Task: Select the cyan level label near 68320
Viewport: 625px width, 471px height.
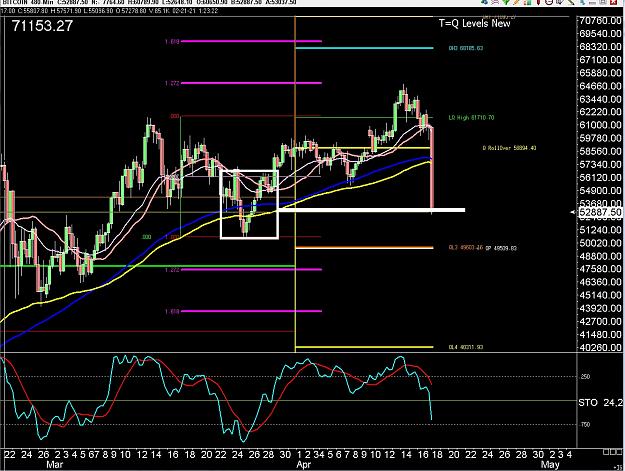Action: 466,48
